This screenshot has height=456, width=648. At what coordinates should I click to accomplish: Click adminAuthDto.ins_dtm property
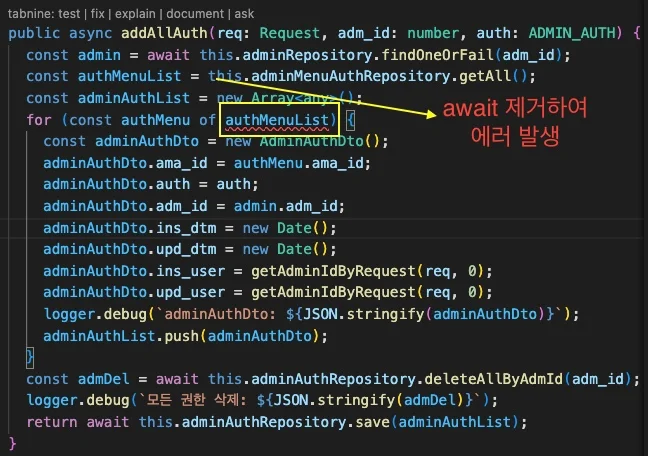130,228
